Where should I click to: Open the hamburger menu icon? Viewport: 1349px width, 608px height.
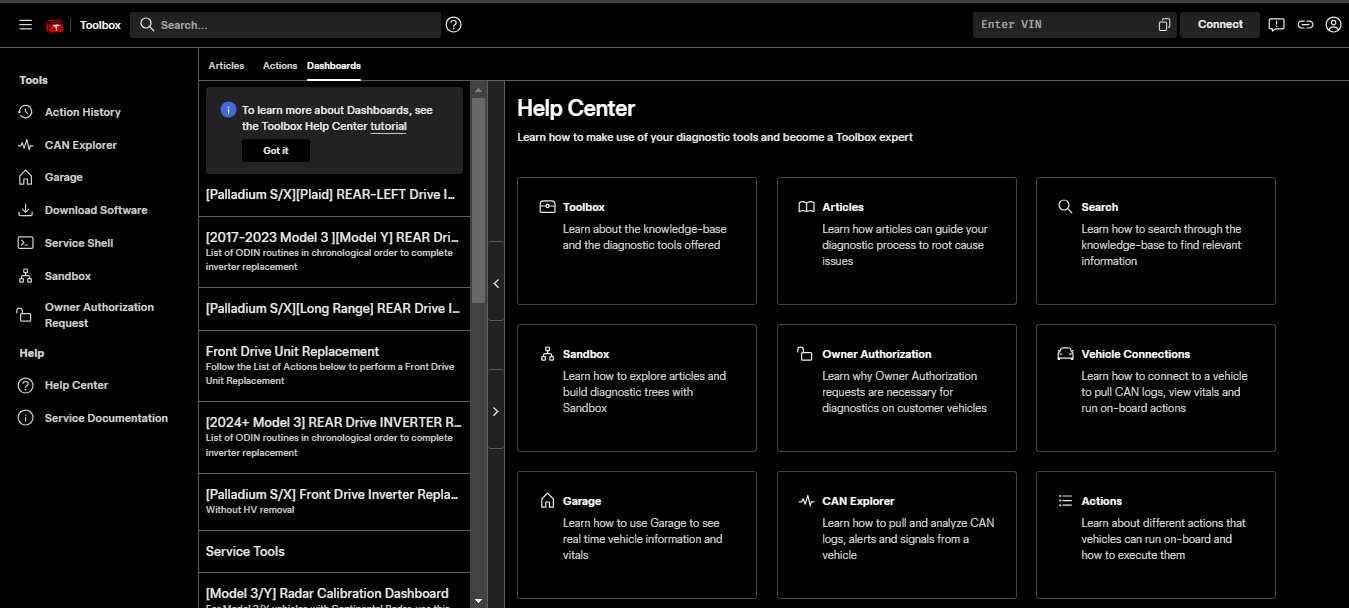pos(25,25)
